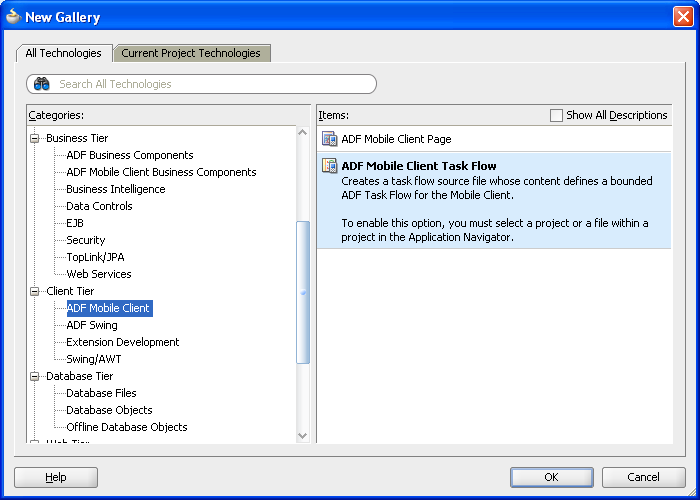Focus the Search All Technologies field

tap(201, 84)
